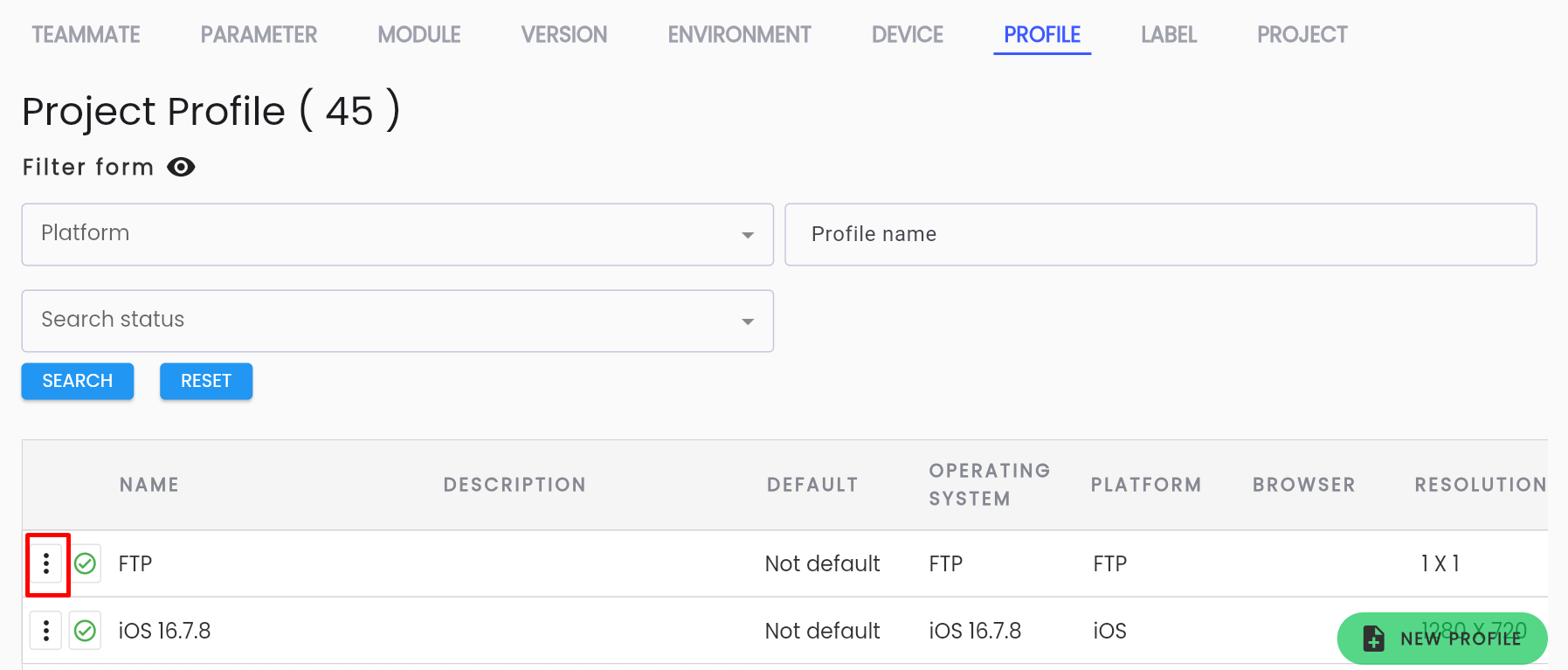Image resolution: width=1568 pixels, height=670 pixels.
Task: Click the '1 X 1' resolution cell
Action: [1440, 563]
